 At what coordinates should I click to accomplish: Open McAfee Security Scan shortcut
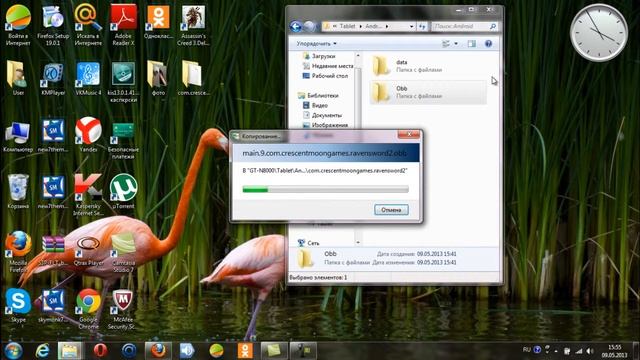pos(123,309)
